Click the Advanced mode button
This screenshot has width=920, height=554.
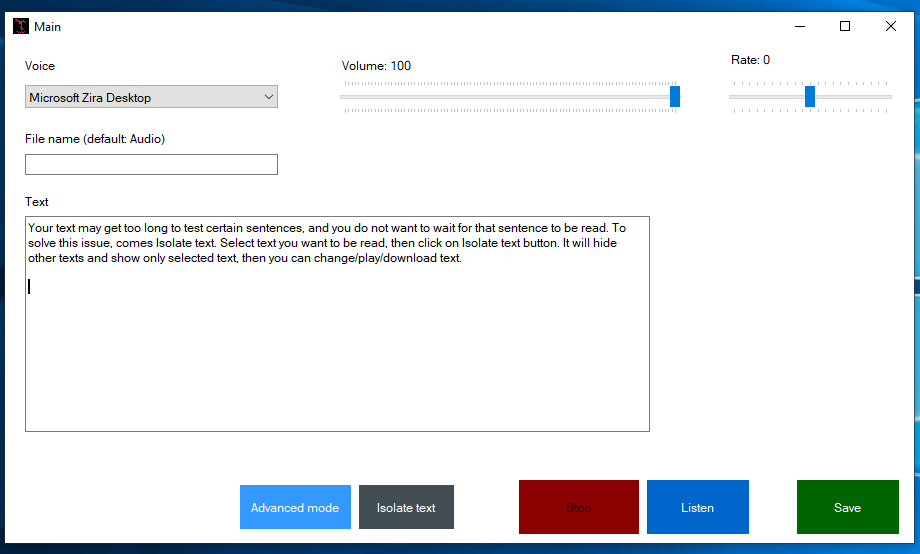click(x=295, y=507)
